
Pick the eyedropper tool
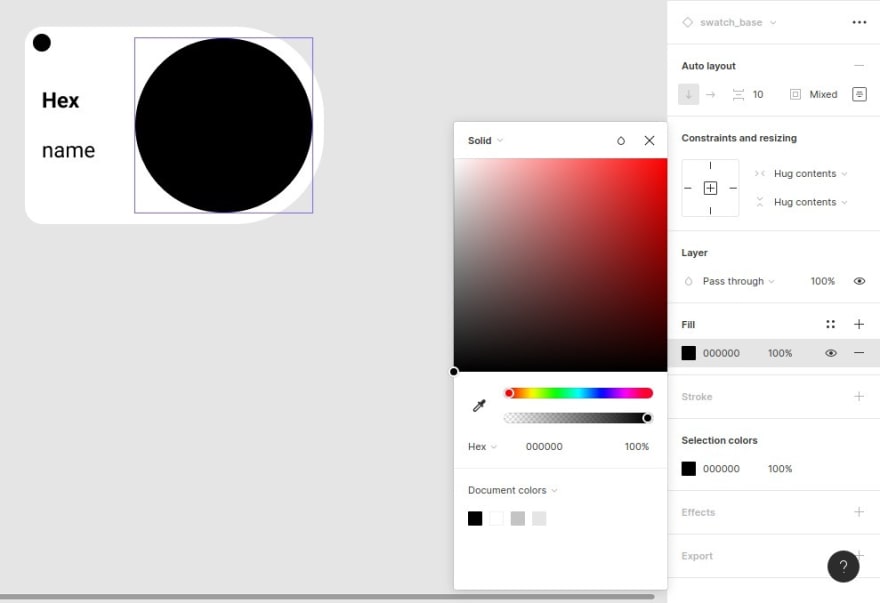479,405
